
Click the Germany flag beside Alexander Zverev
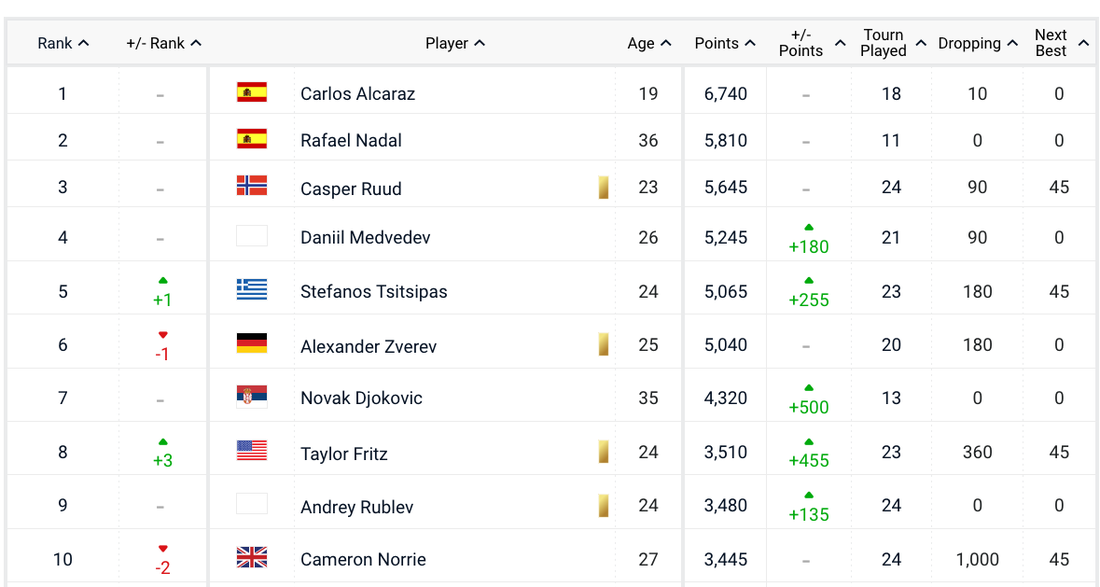pos(252,344)
